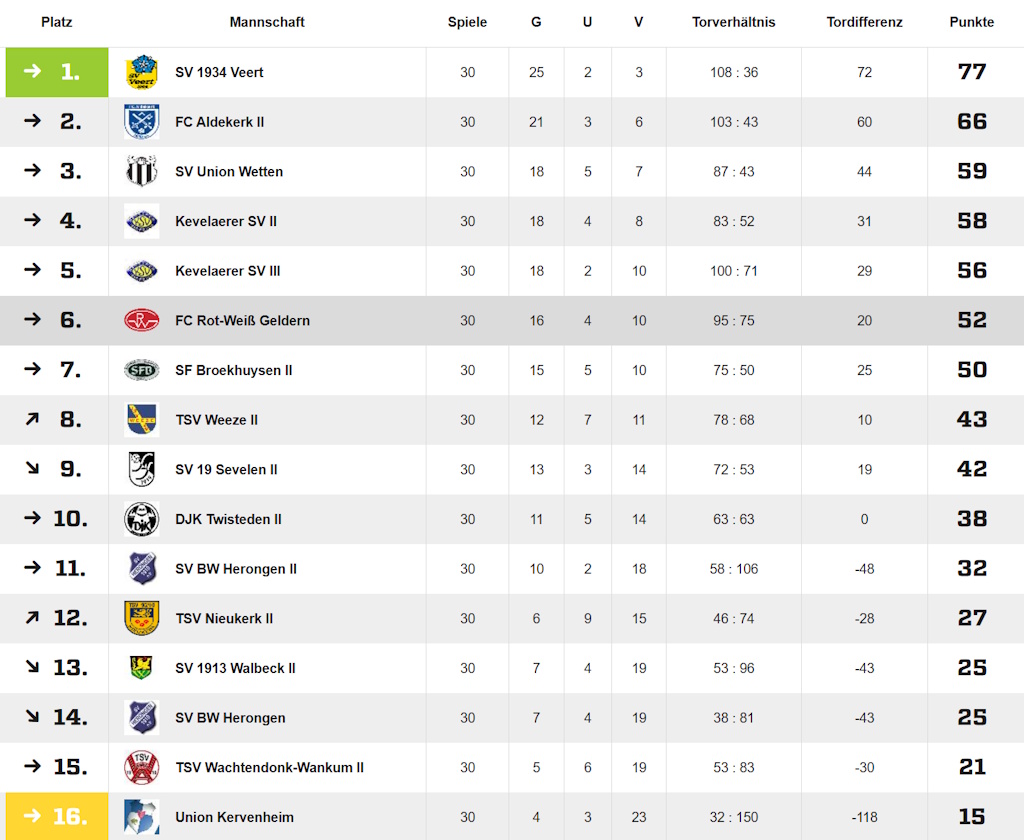This screenshot has height=840, width=1024.
Task: Open the SV Union Wetten striped crest
Action: click(x=142, y=171)
